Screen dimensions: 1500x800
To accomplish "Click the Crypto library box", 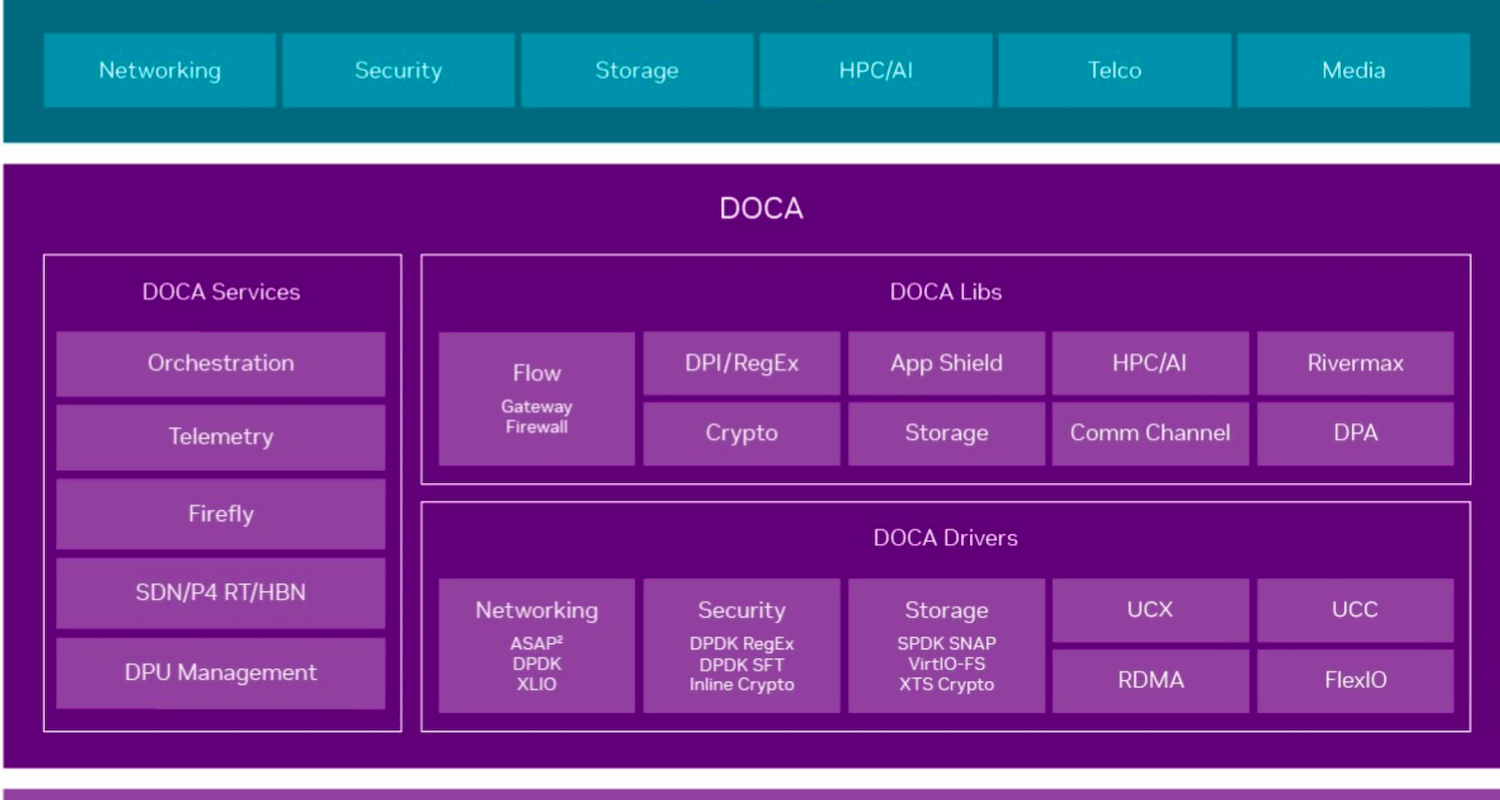I will coord(741,433).
